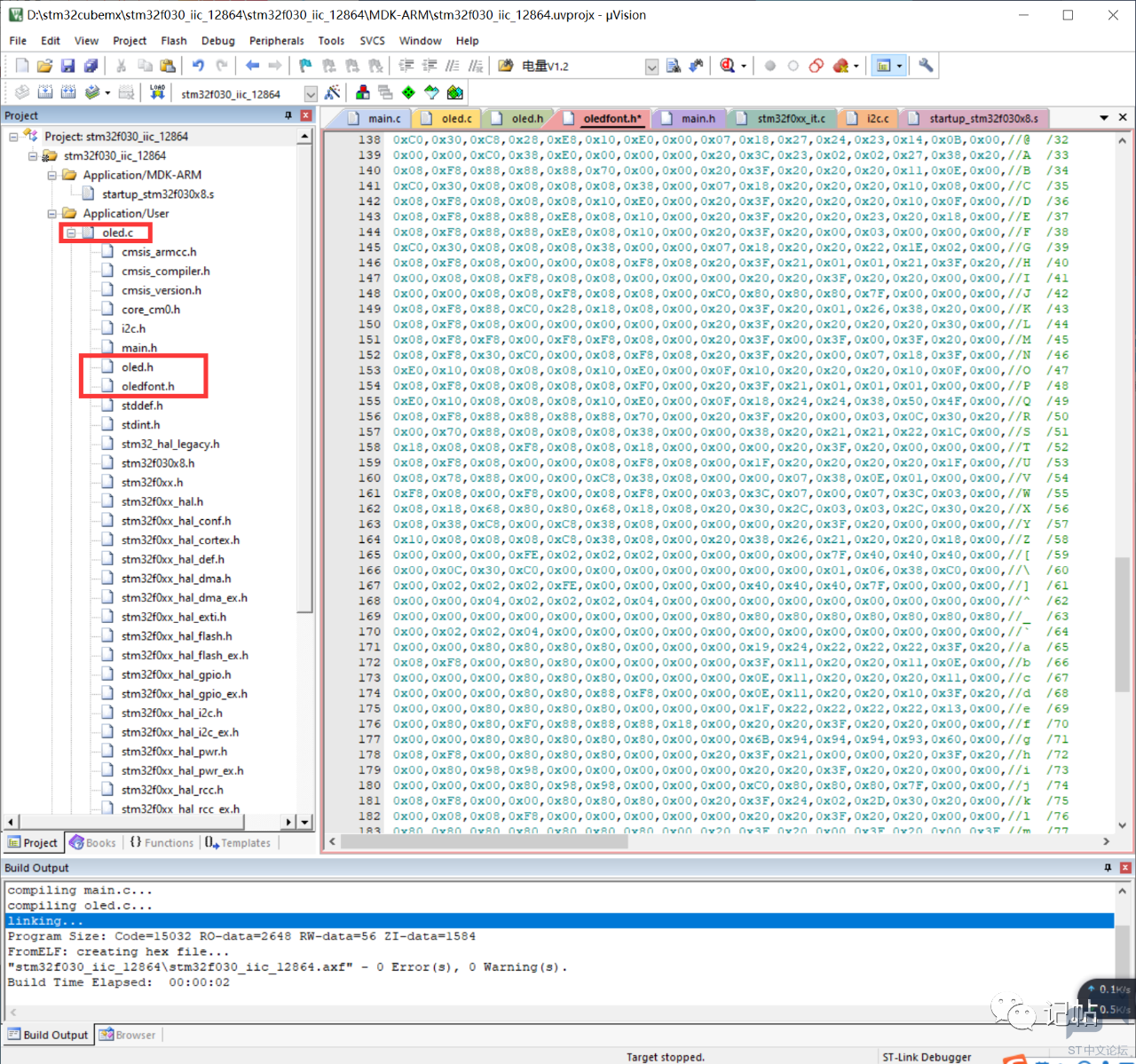Collapse the oled.c tree node

71,233
